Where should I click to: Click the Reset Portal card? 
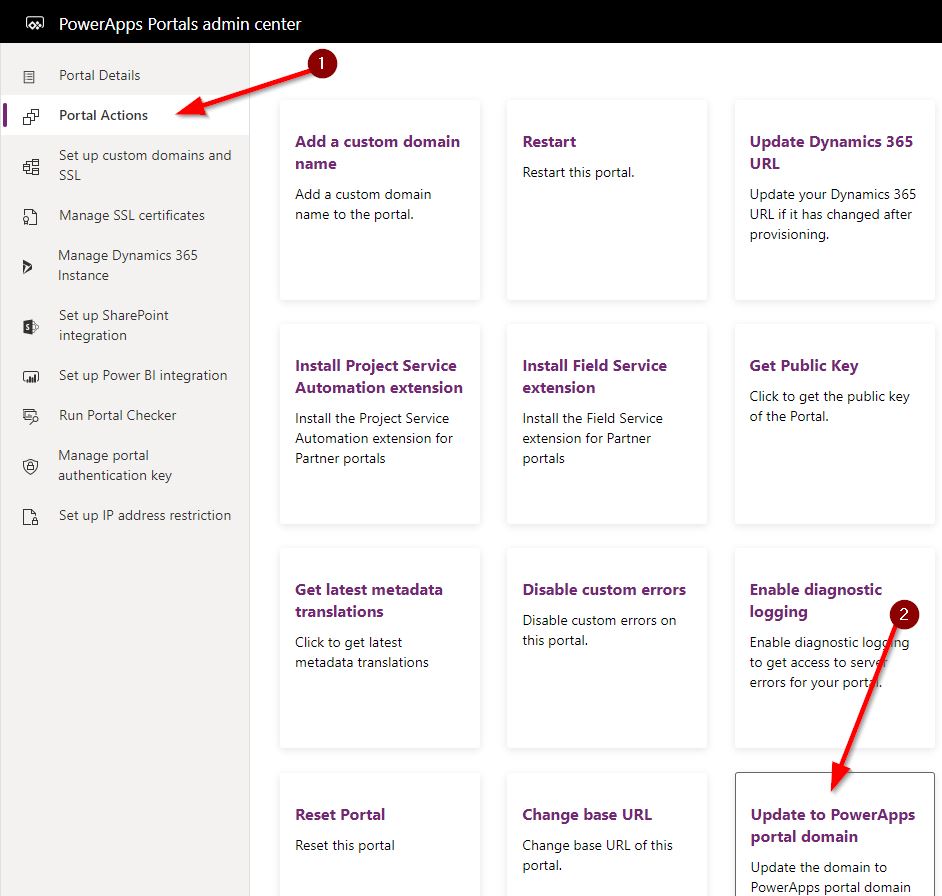pyautogui.click(x=380, y=835)
